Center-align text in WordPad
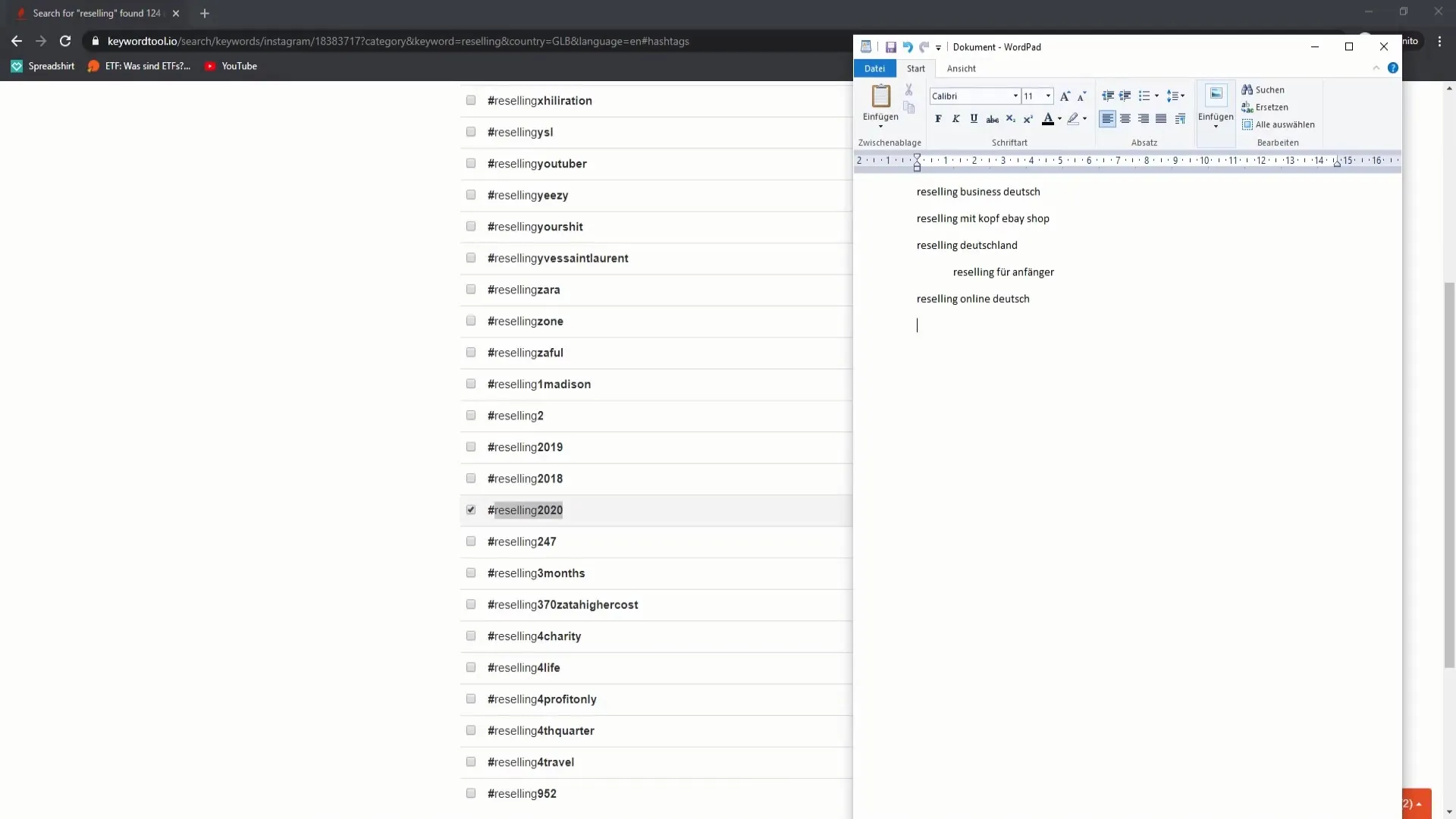Image resolution: width=1456 pixels, height=819 pixels. point(1125,118)
